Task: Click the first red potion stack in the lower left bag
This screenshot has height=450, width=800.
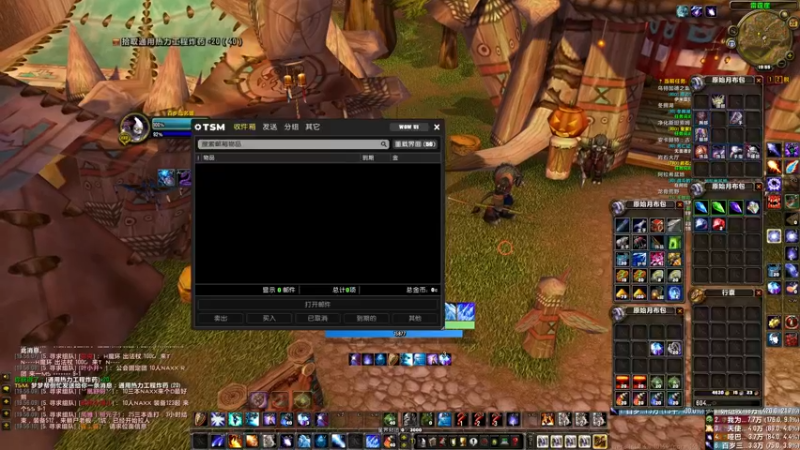Action: point(622,382)
